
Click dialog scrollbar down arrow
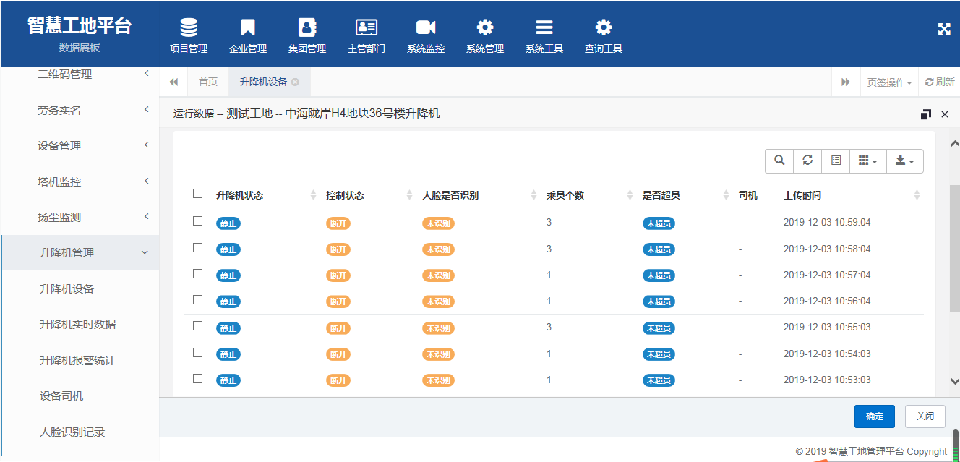953,381
